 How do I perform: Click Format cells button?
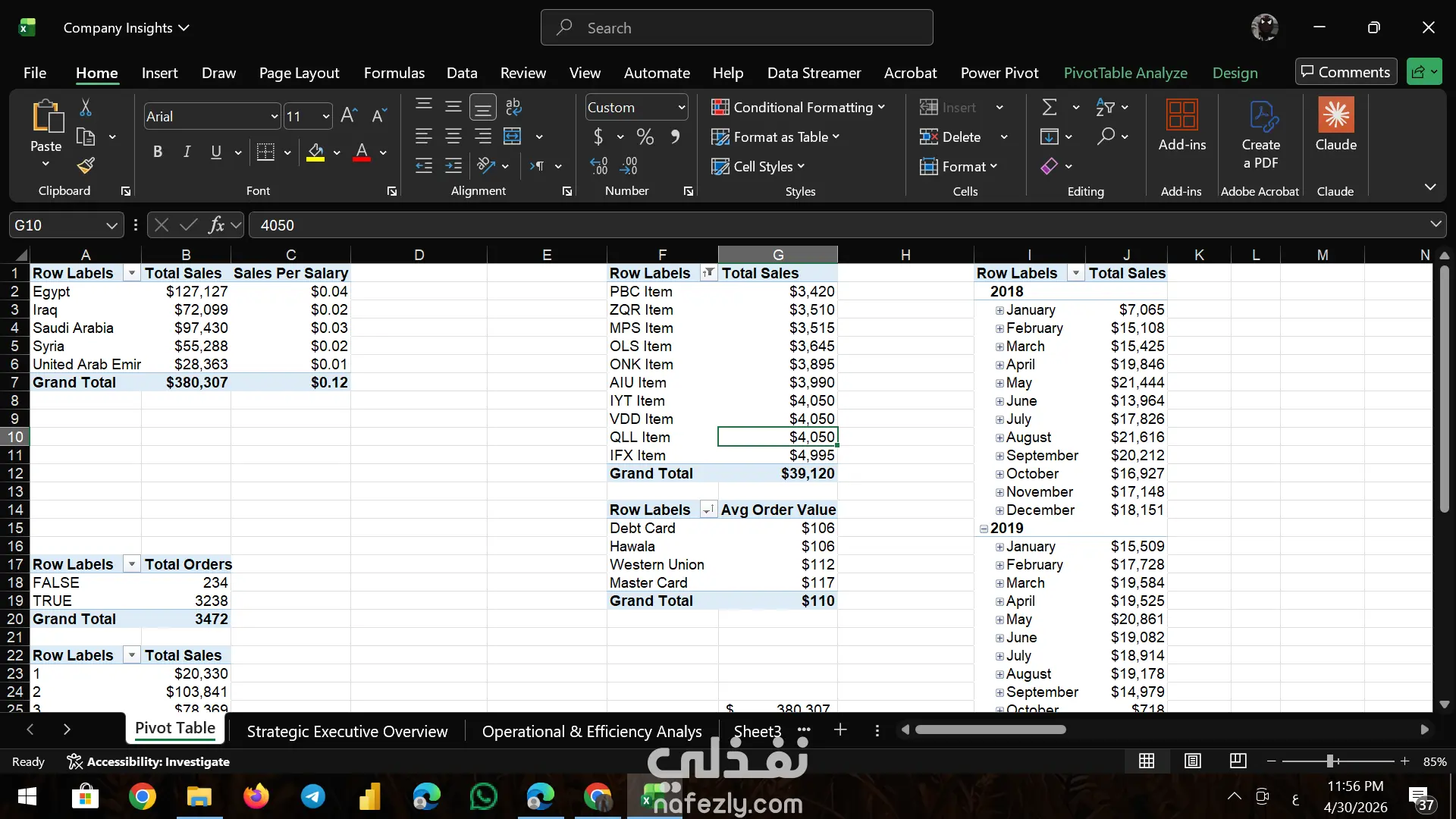pyautogui.click(x=959, y=166)
